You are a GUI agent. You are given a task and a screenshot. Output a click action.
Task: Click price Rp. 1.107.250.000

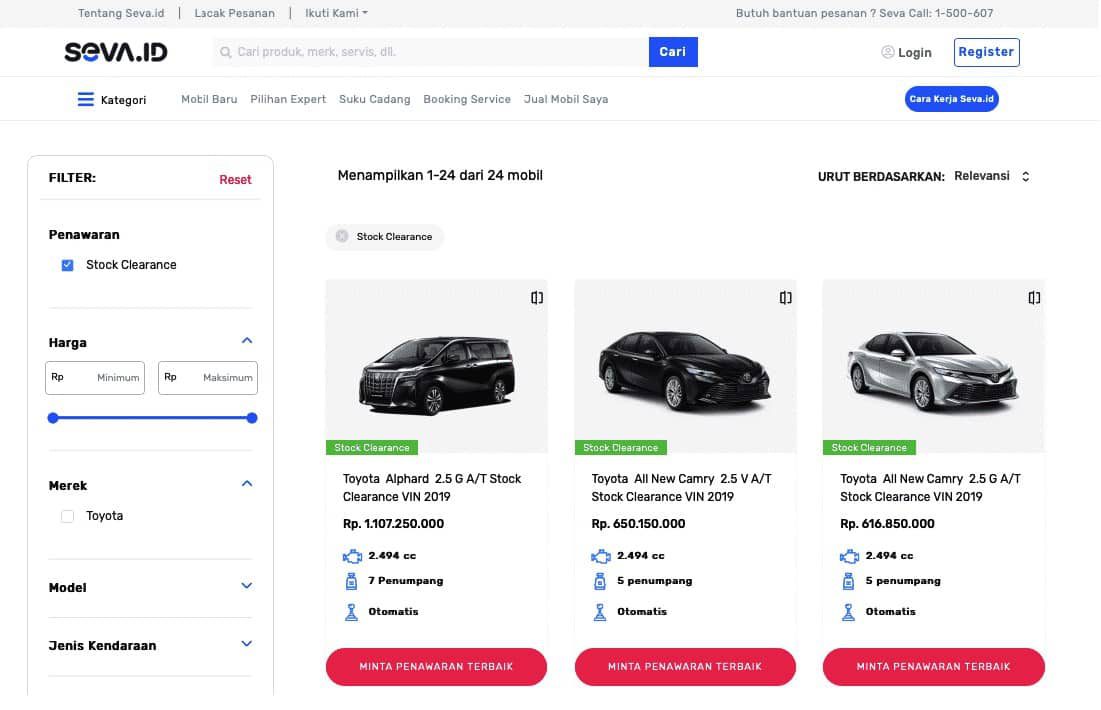click(393, 524)
